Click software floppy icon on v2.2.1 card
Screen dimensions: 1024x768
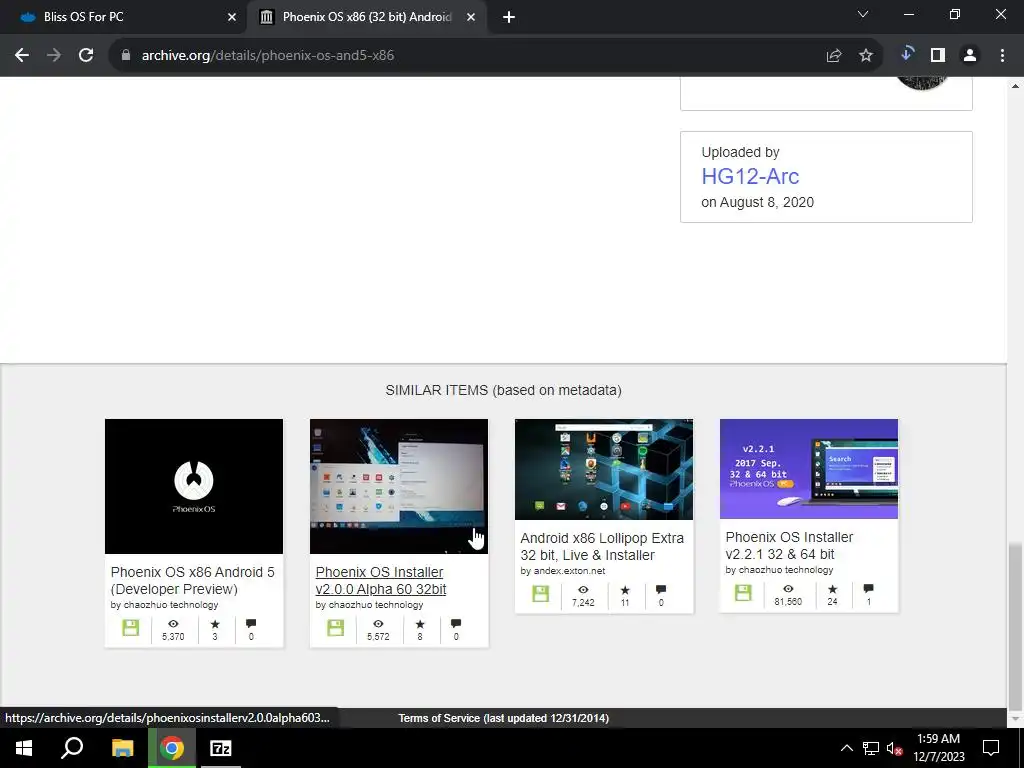(743, 592)
